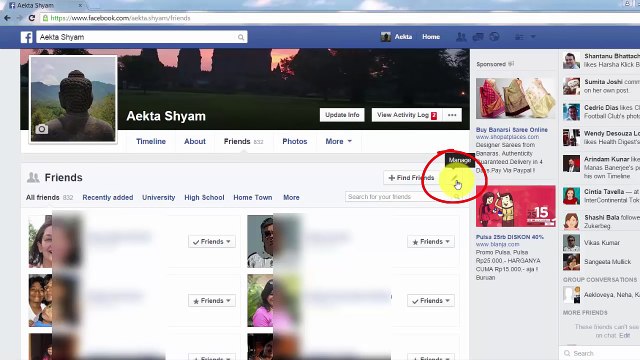Expand the More dropdown in profile tabs
This screenshot has width=640, height=360.
pos(338,141)
